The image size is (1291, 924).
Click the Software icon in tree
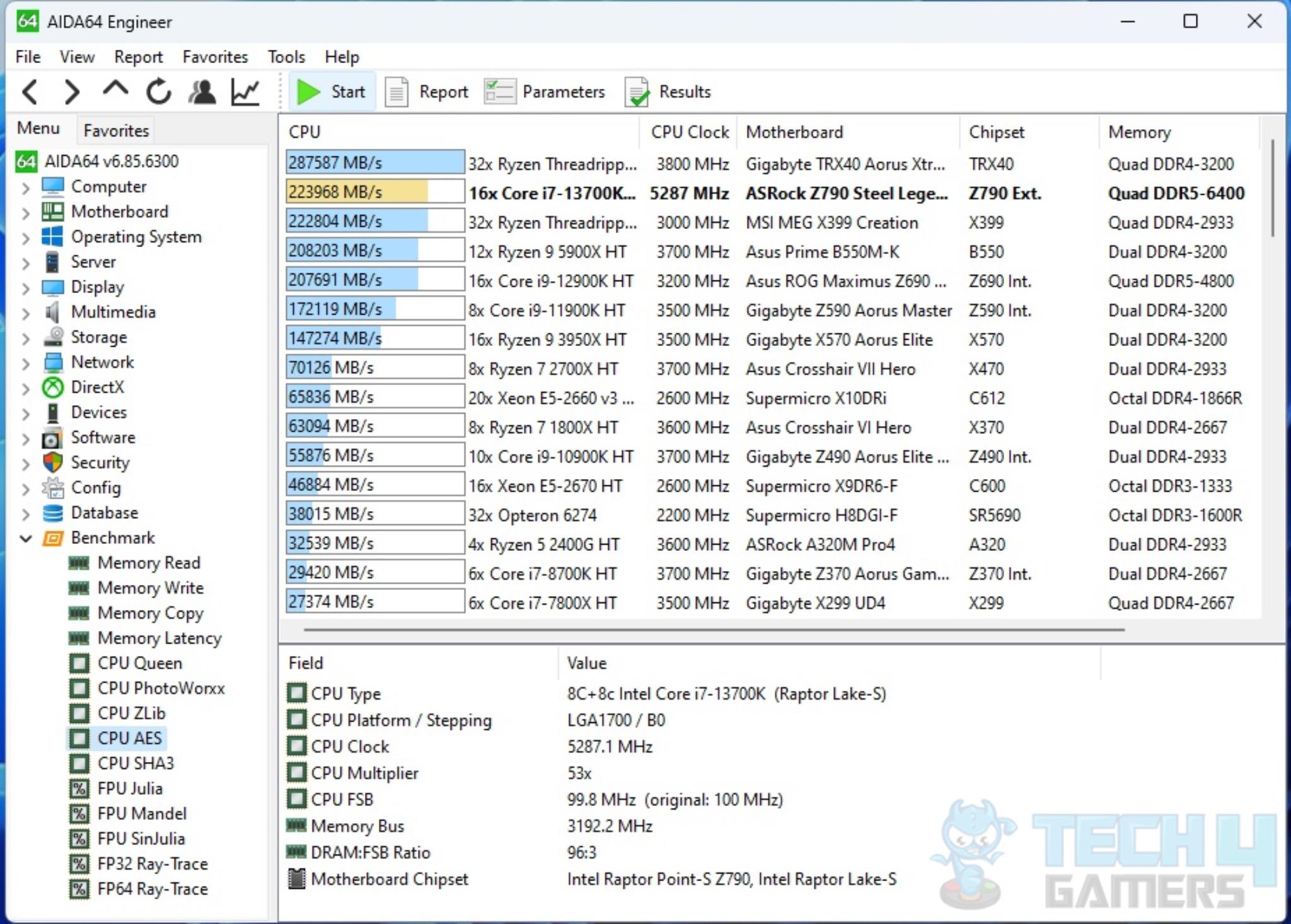(52, 437)
